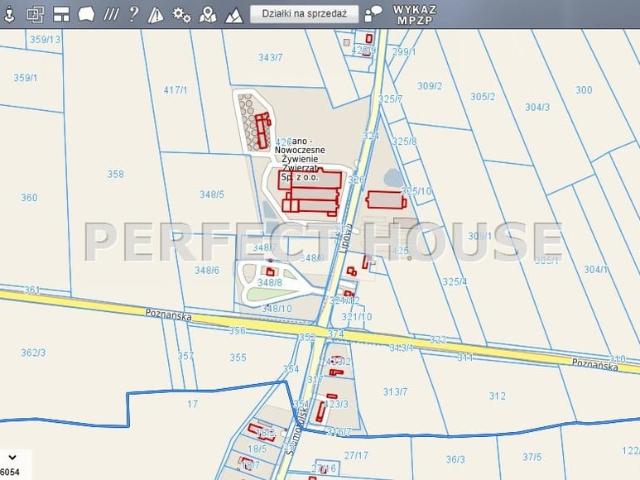Open help via the question mark icon
The height and width of the screenshot is (480, 640).
point(133,15)
